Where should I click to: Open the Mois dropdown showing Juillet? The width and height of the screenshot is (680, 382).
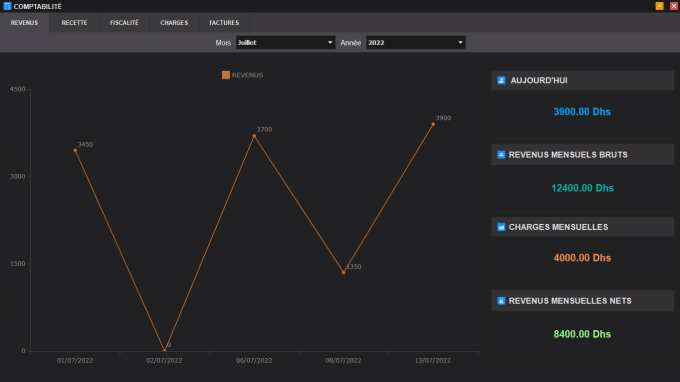[x=285, y=42]
